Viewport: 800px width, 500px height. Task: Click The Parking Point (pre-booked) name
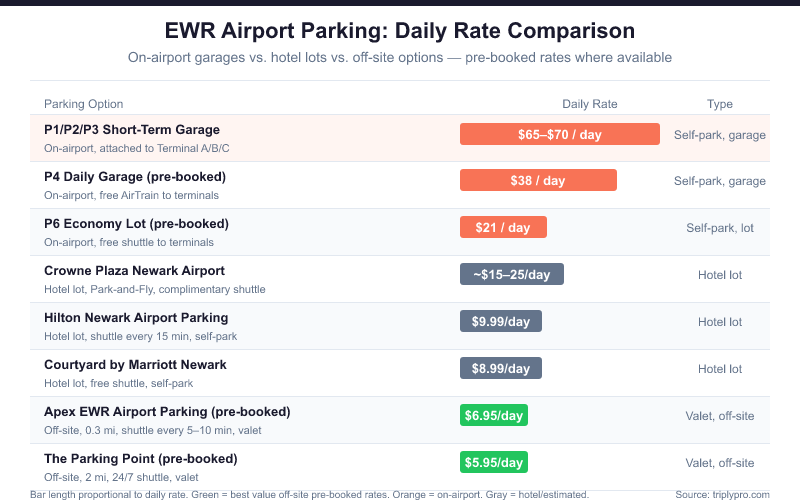click(x=141, y=458)
